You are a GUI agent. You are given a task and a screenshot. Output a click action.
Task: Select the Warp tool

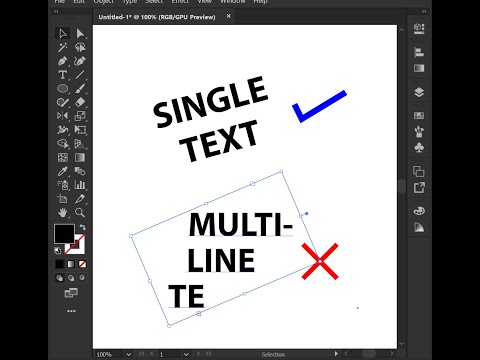click(x=63, y=130)
